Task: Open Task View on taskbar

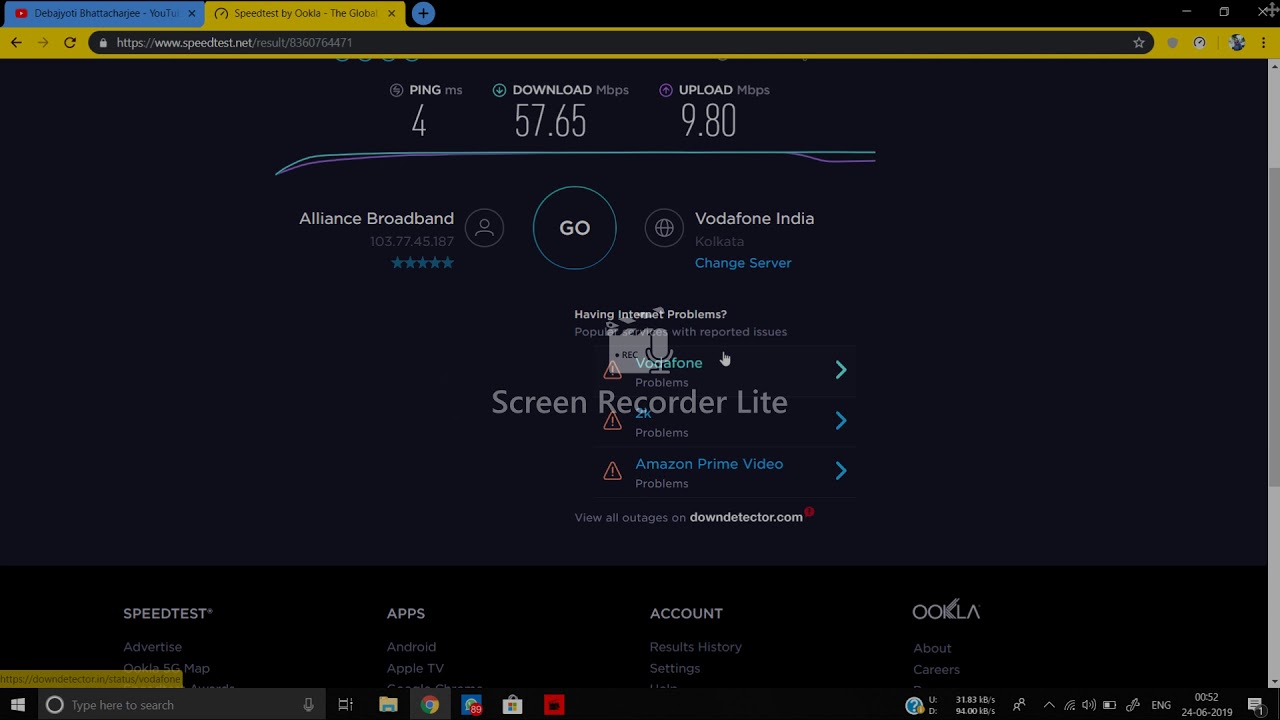Action: pyautogui.click(x=345, y=705)
